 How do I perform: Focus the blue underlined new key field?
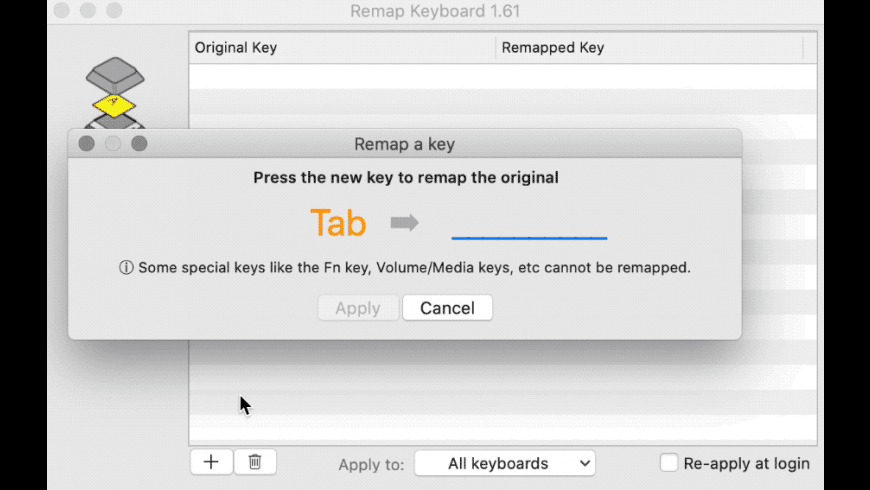529,223
